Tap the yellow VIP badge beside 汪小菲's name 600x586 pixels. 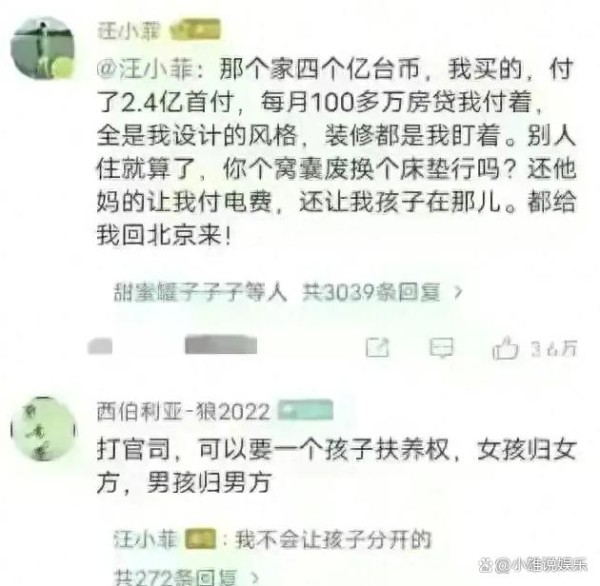(x=195, y=29)
